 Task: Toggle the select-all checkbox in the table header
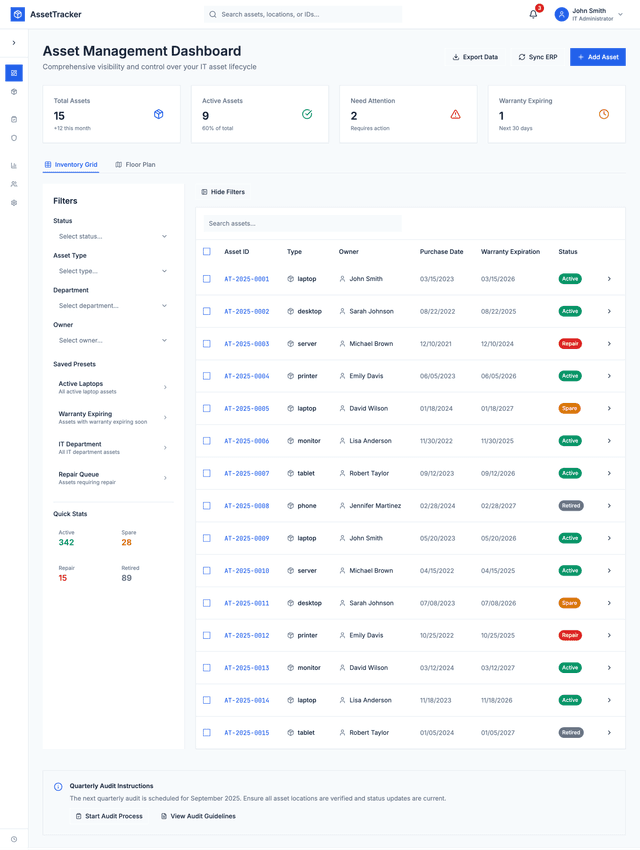click(x=207, y=252)
